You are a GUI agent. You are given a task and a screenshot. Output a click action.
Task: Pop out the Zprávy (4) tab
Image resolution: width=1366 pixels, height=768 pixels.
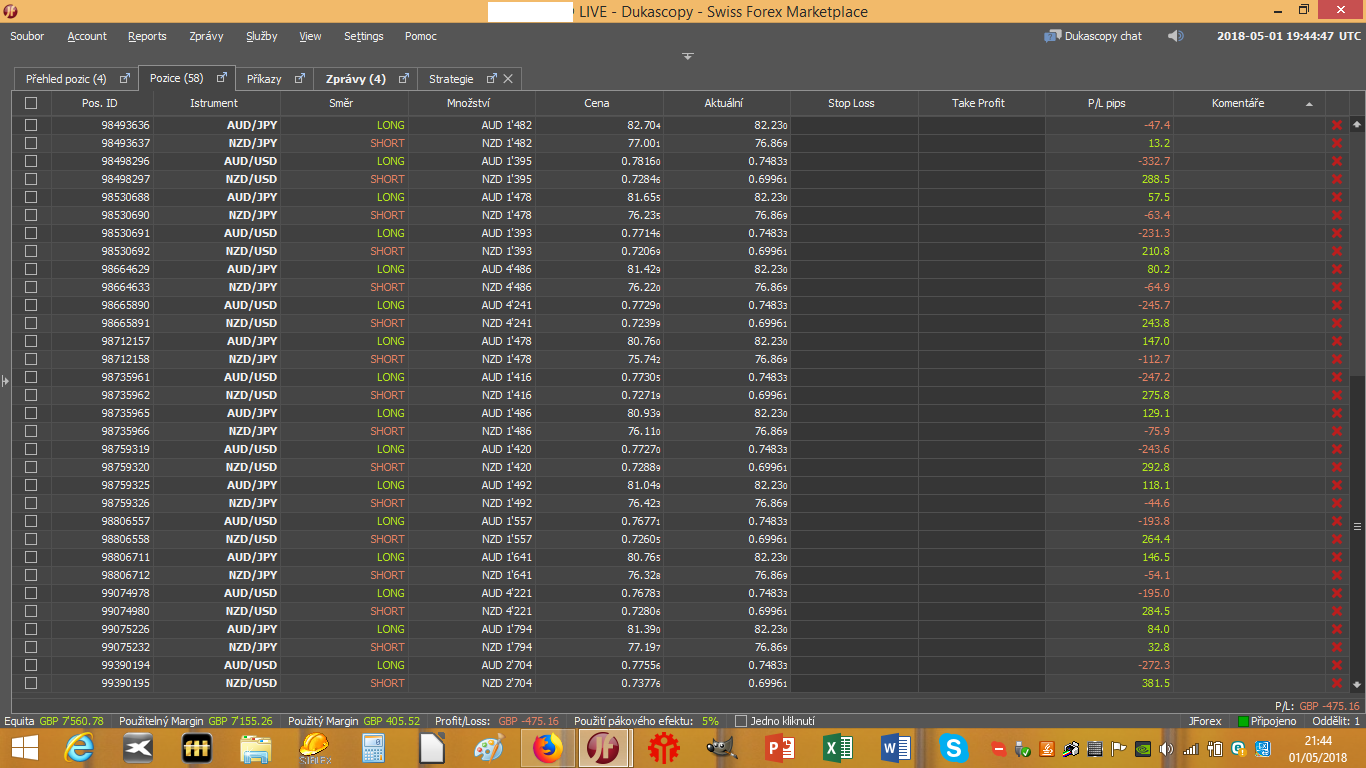[404, 78]
